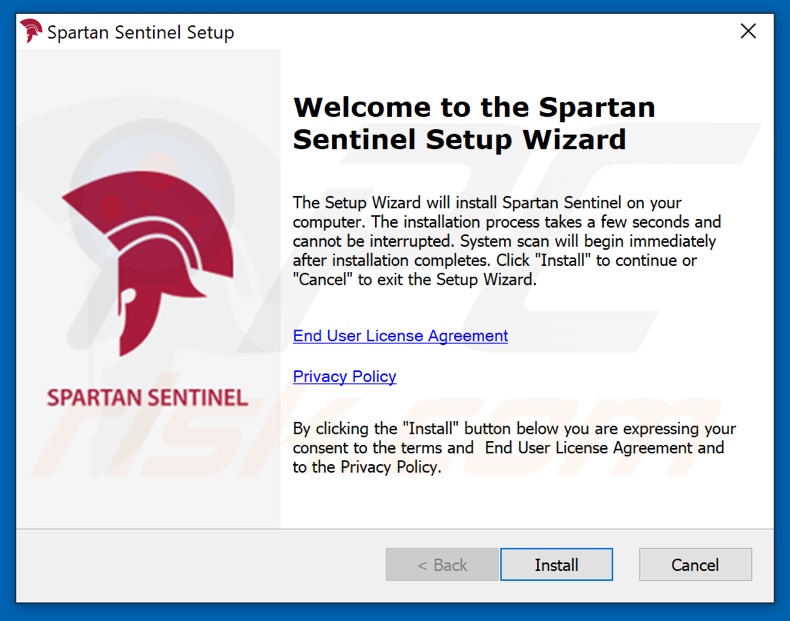Screen dimensions: 790x621
Task: Click the Install button
Action: tap(556, 565)
